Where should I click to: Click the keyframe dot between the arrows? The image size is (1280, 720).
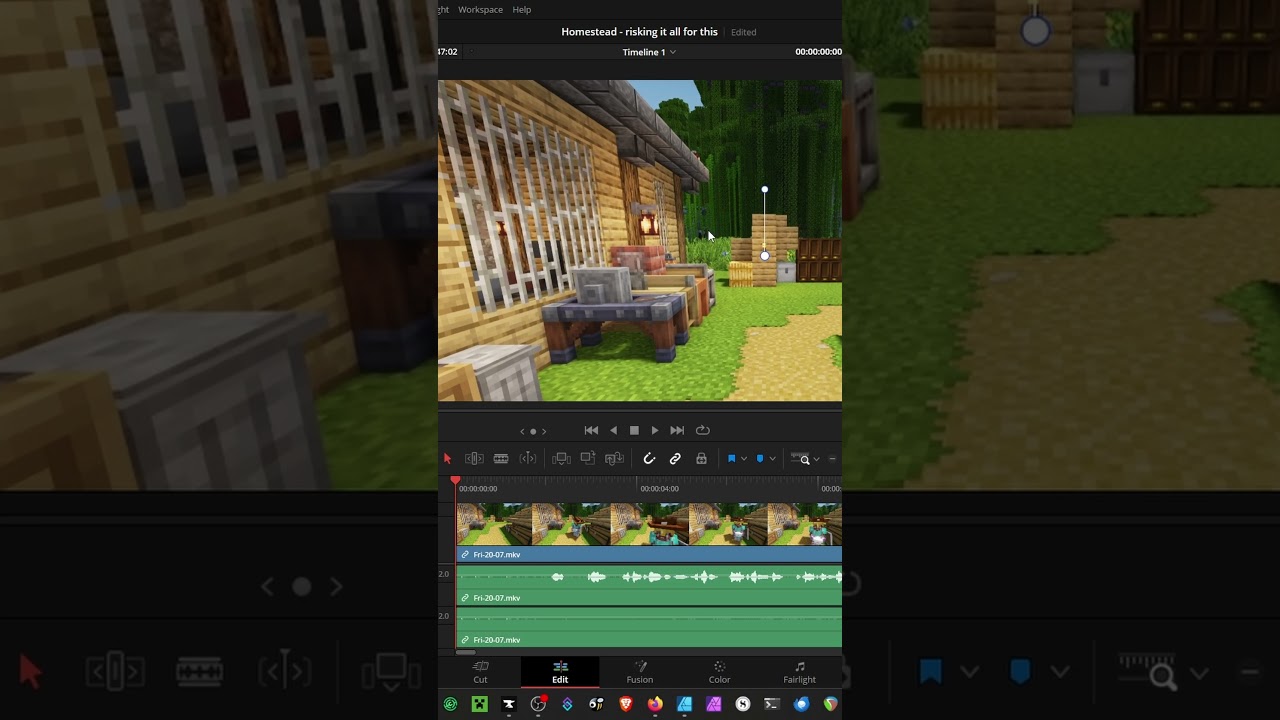click(533, 431)
